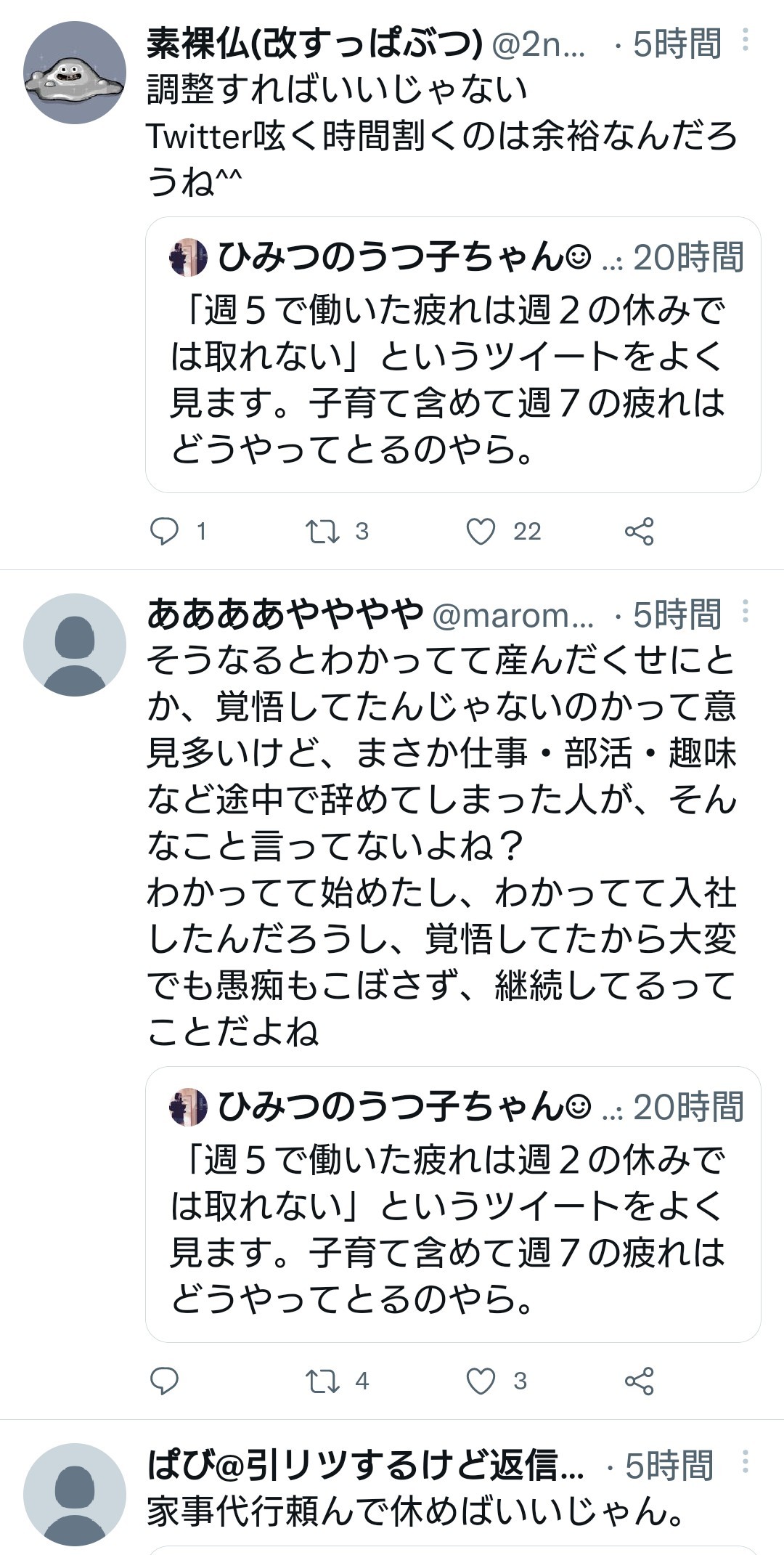784x1555 pixels.
Task: Open more options for ぱぴ's tweet
Action: [x=745, y=1462]
